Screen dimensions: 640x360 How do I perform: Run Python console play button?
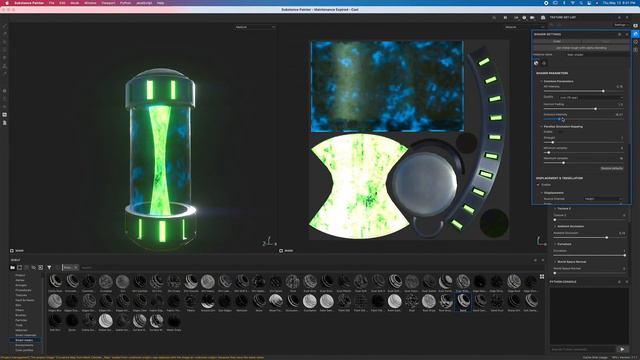tap(622, 349)
